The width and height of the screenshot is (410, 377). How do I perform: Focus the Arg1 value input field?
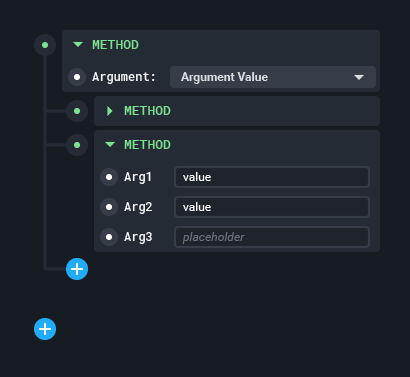click(x=272, y=177)
